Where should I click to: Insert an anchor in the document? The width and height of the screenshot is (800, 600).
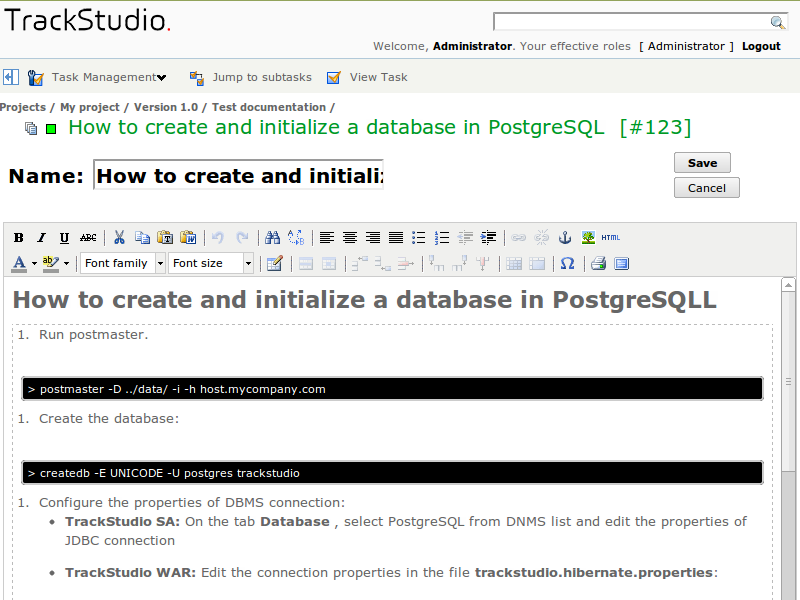click(x=565, y=237)
